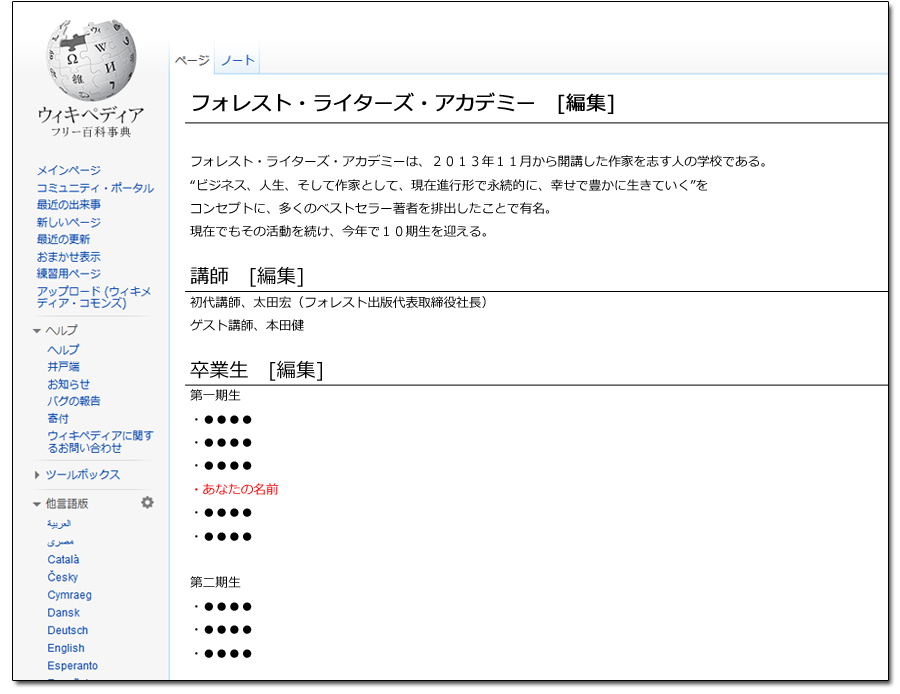Click the red あなたの名前 entry
900x694 pixels.
pyautogui.click(x=236, y=489)
